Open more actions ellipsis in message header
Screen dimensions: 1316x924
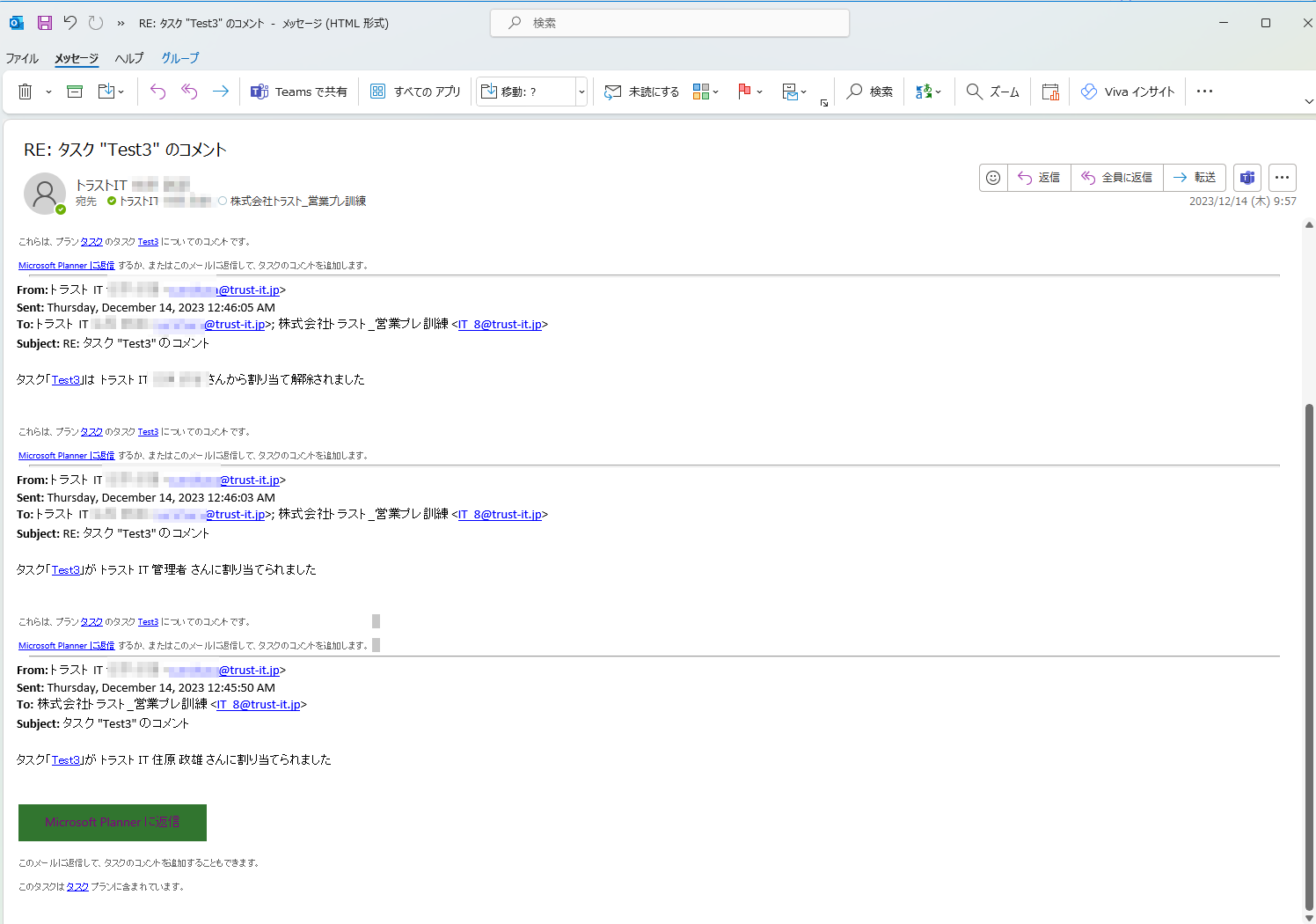tap(1283, 178)
